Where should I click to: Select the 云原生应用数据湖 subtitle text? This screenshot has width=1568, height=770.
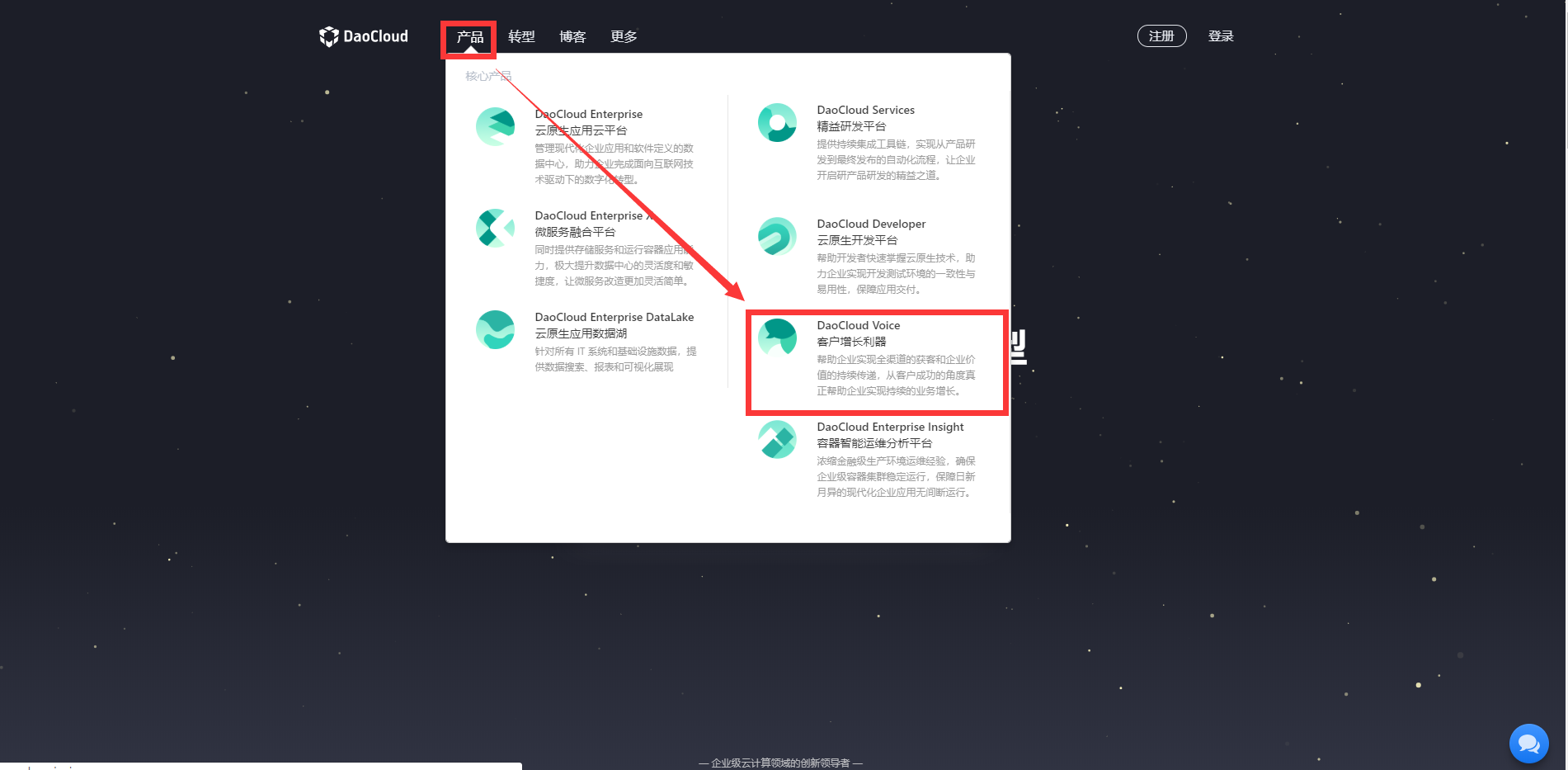[581, 333]
